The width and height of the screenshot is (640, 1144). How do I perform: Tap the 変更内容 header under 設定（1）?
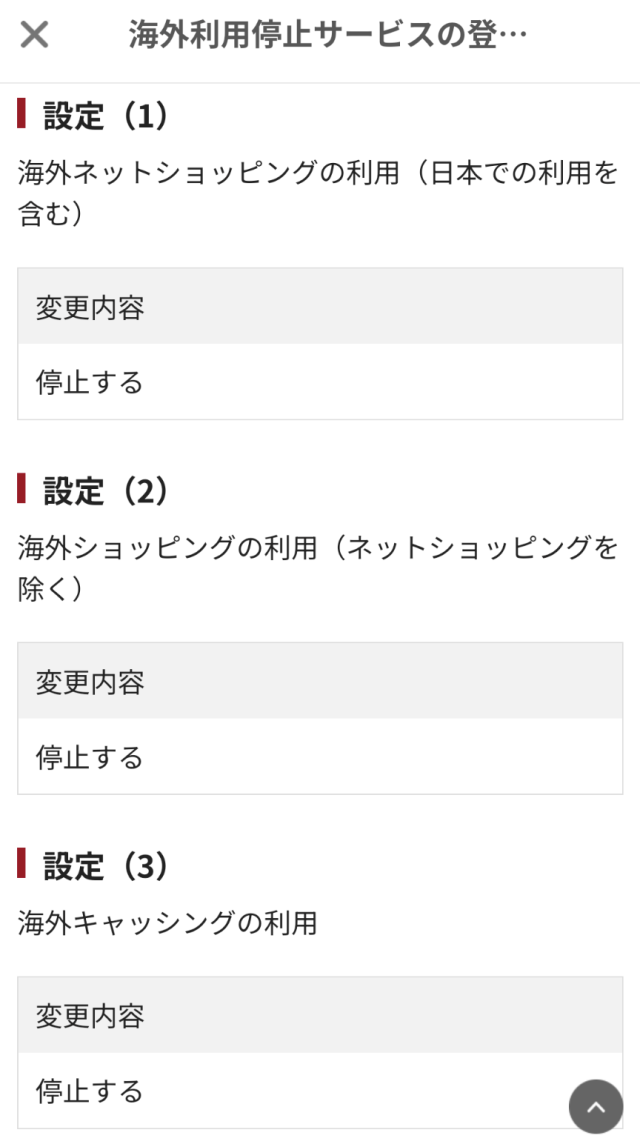[90, 308]
